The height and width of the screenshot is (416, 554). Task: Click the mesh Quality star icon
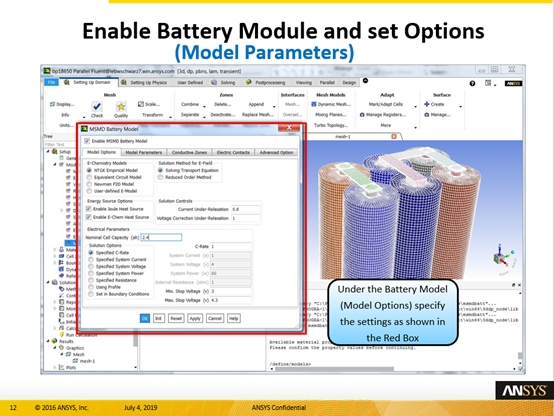(x=121, y=106)
